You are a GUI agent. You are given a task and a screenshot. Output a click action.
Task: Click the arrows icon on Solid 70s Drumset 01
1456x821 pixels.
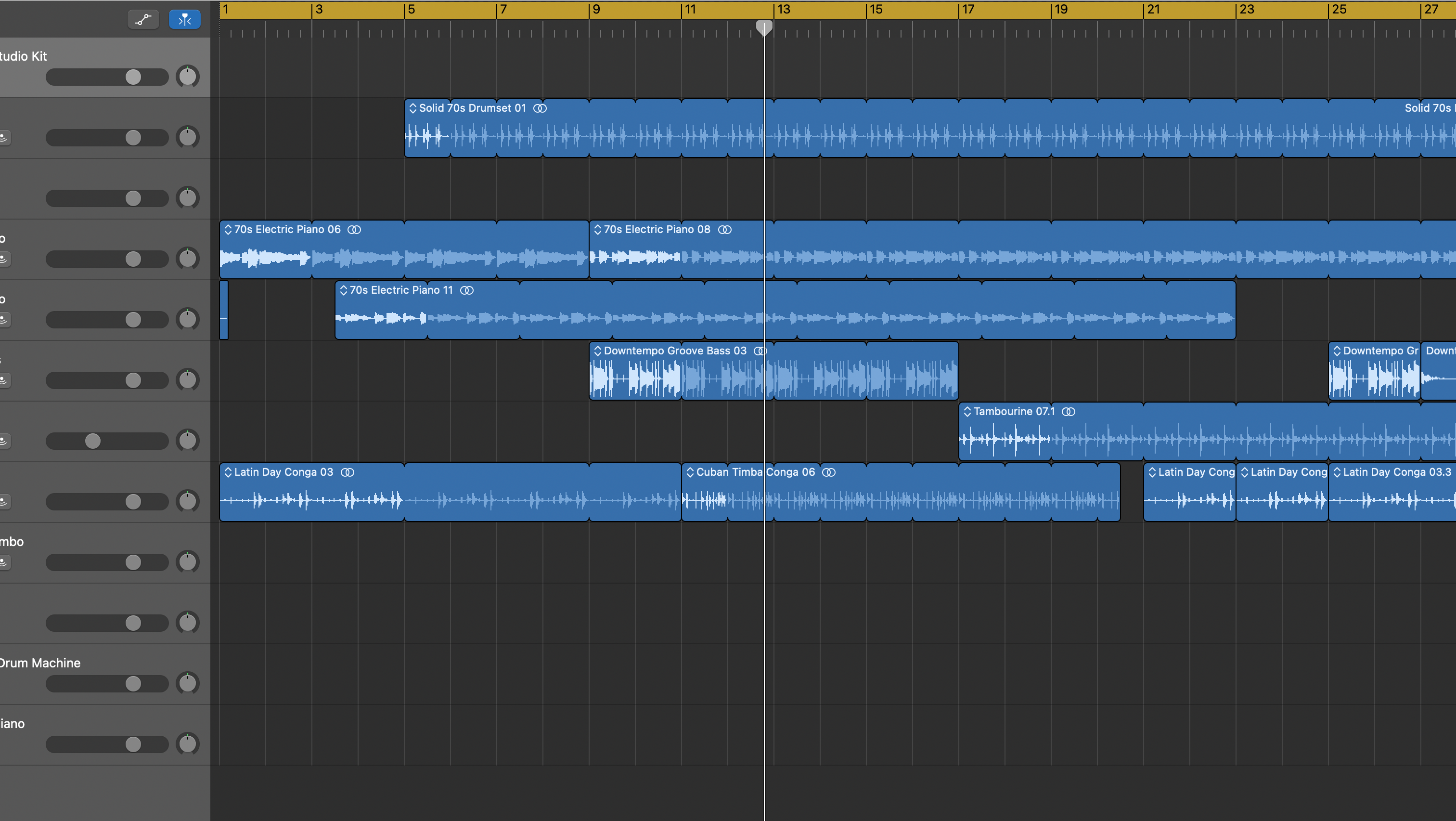(x=412, y=108)
